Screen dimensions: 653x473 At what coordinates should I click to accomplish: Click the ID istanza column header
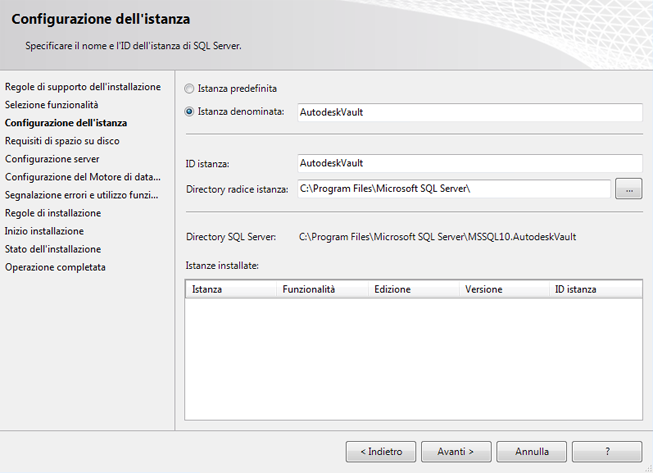pos(596,289)
